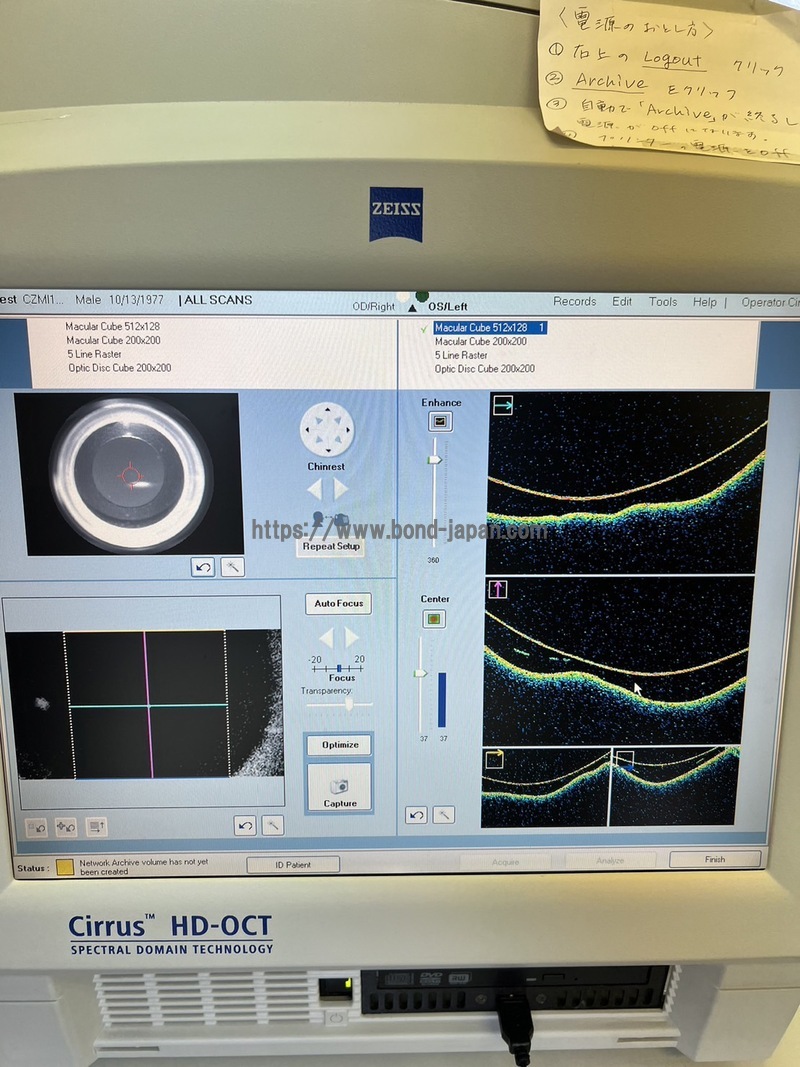Viewport: 800px width, 1067px height.
Task: Click the wand icon below the iris image
Action: 233,567
